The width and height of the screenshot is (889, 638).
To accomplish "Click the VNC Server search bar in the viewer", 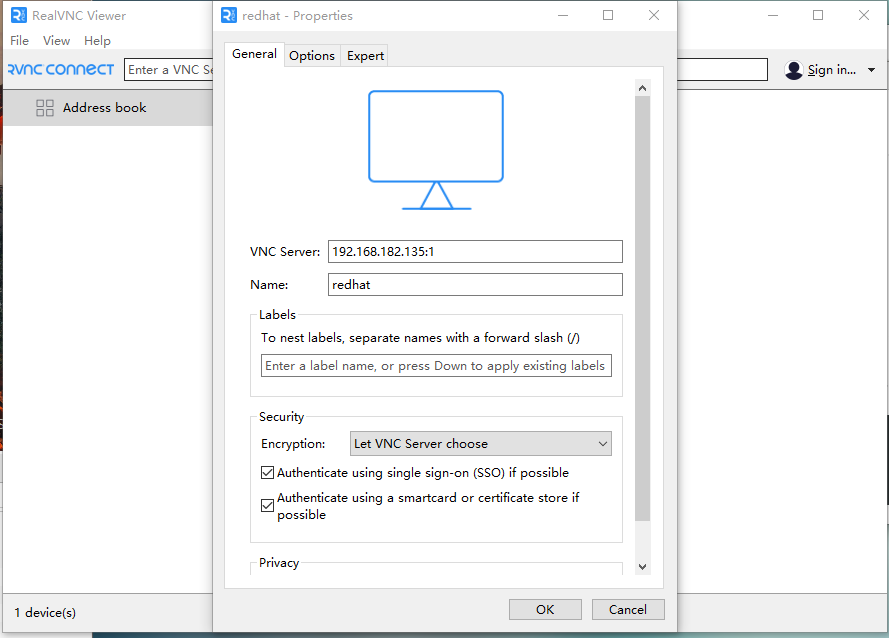I will (x=168, y=70).
